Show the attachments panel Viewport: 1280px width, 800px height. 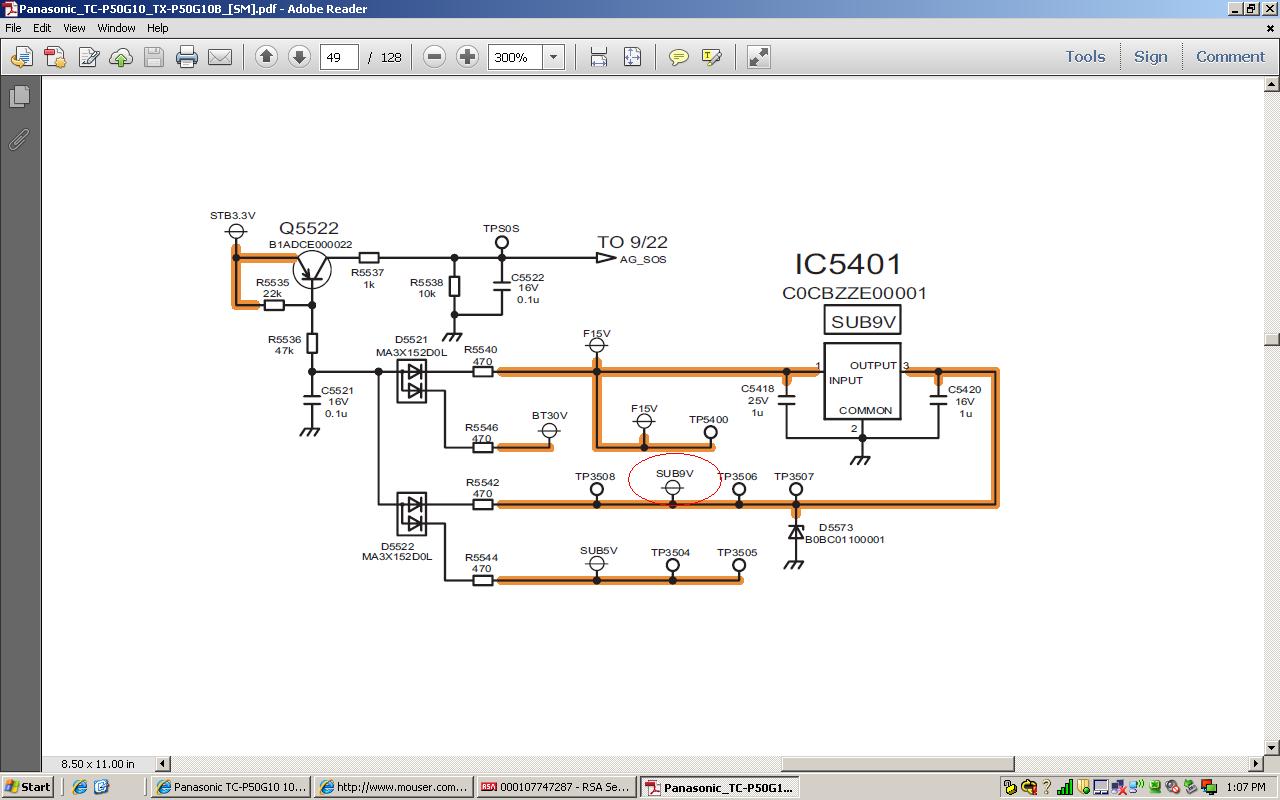pyautogui.click(x=19, y=140)
